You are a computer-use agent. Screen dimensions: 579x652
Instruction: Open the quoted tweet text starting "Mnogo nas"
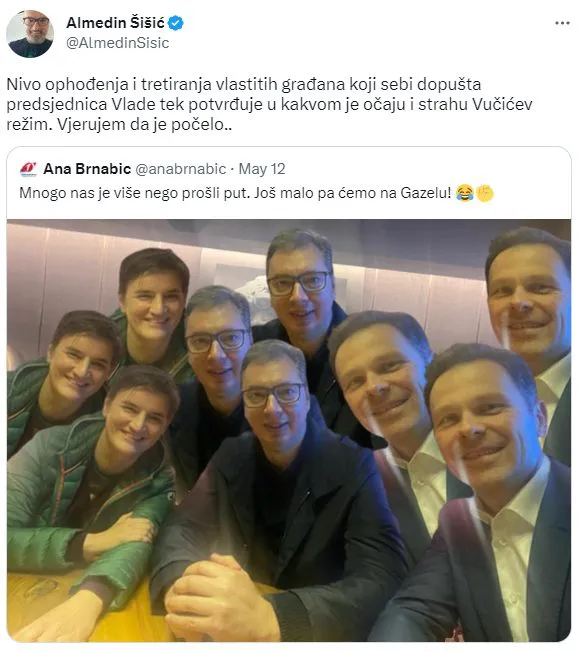(256, 193)
